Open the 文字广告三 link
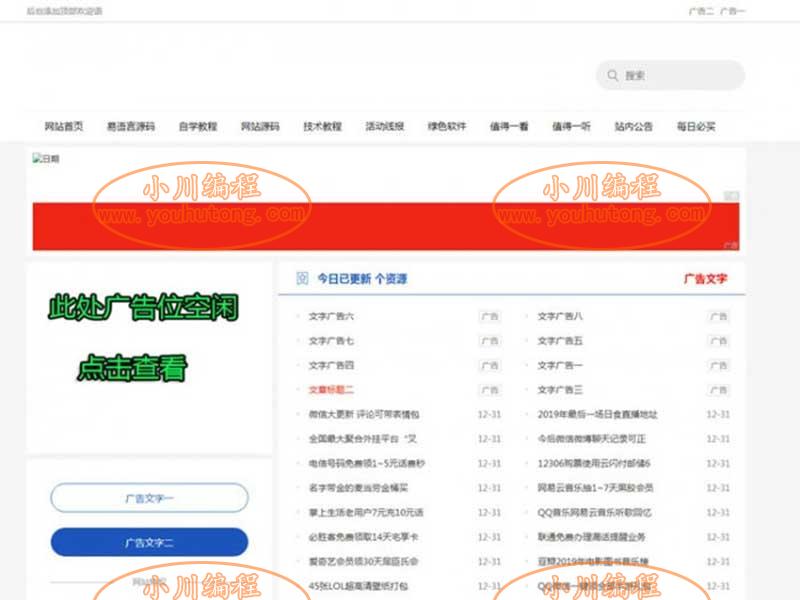The image size is (800, 600). point(560,390)
